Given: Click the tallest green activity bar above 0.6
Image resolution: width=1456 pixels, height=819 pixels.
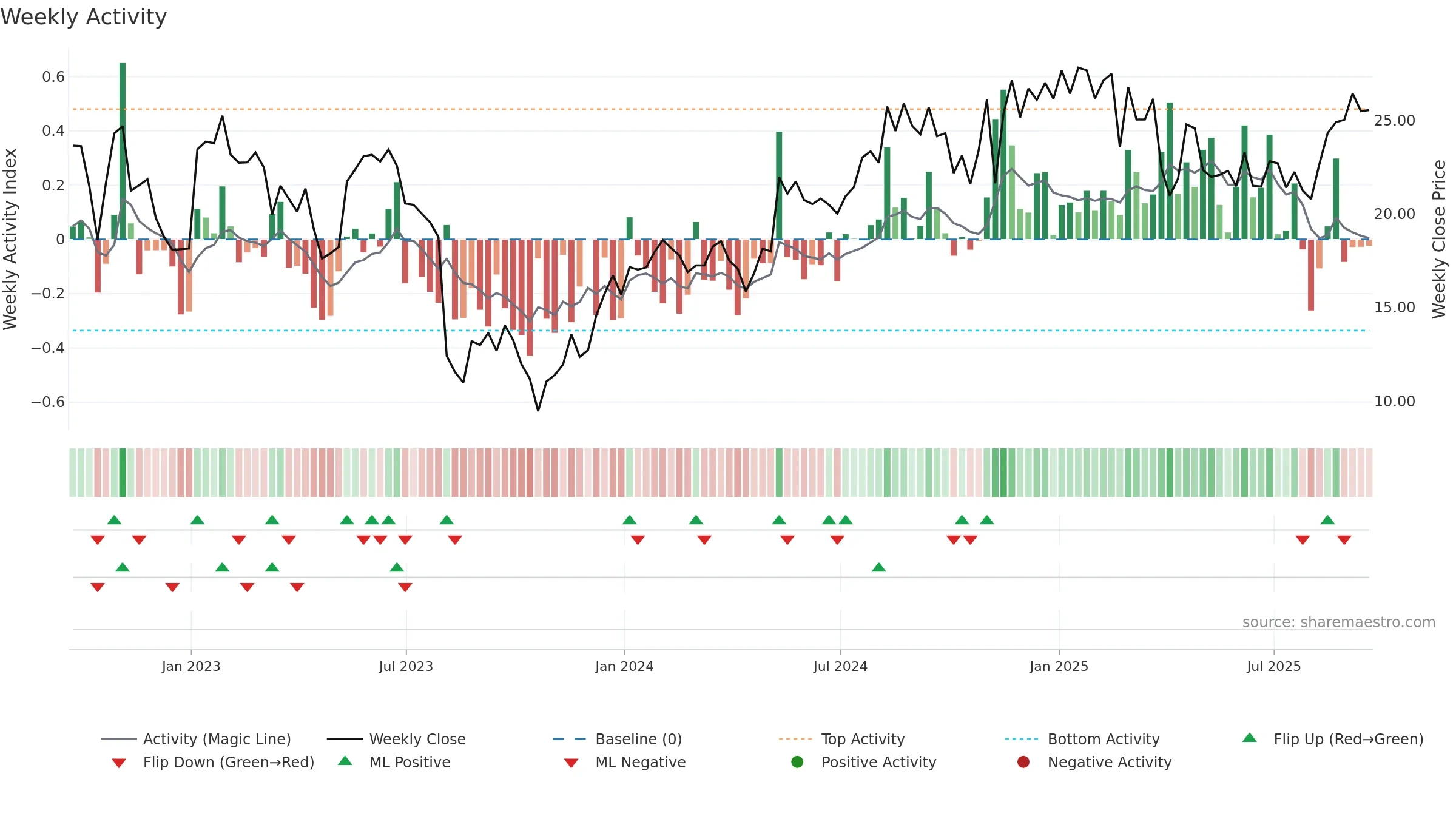Looking at the screenshot, I should (123, 150).
